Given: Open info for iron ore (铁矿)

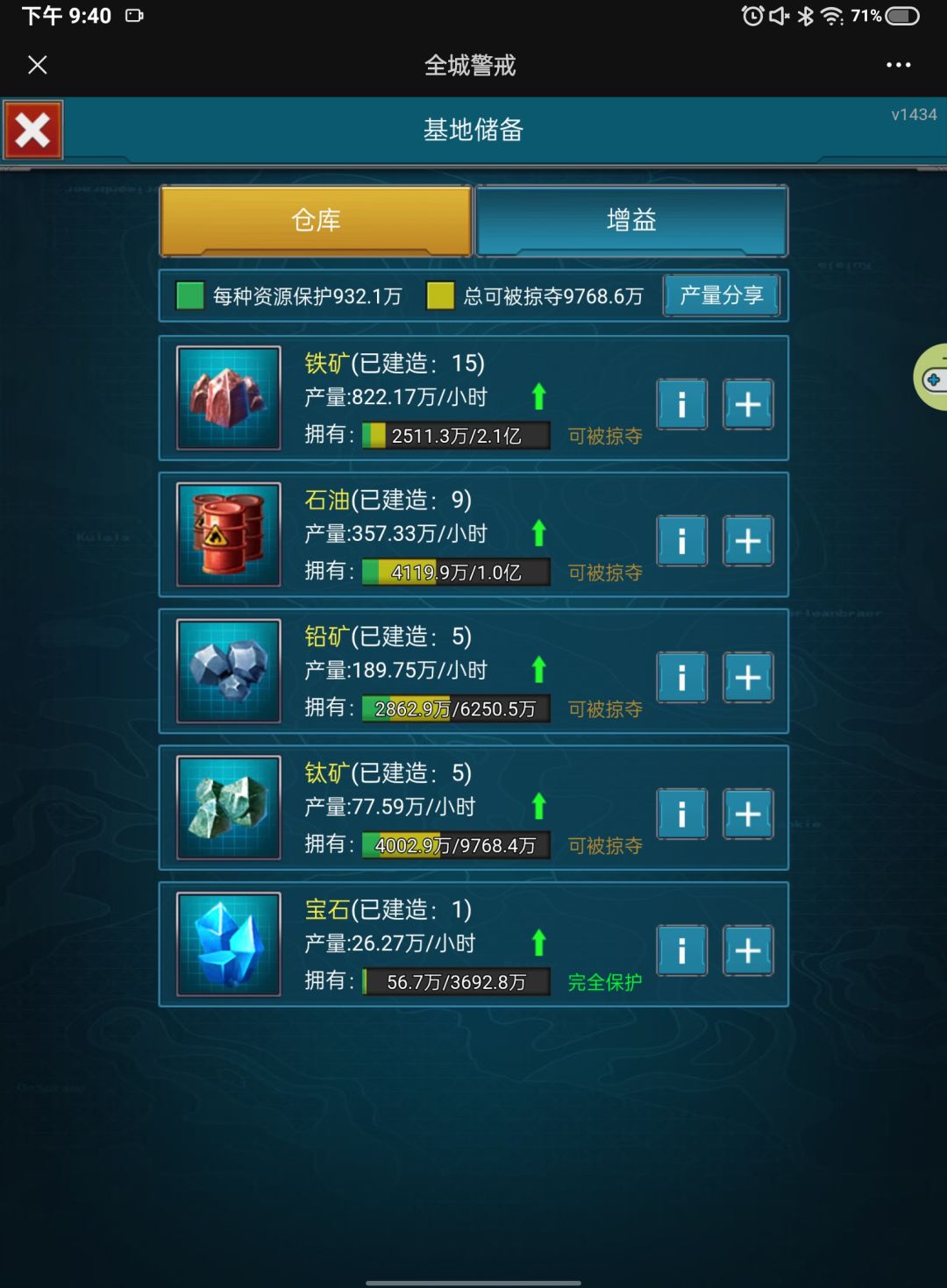Looking at the screenshot, I should (681, 404).
